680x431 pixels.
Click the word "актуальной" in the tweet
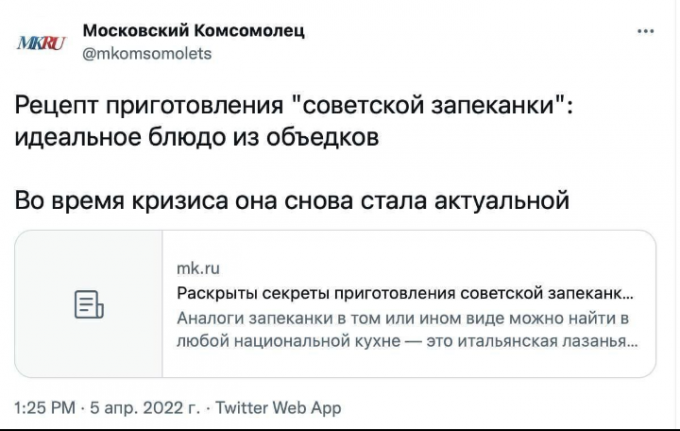coord(502,201)
